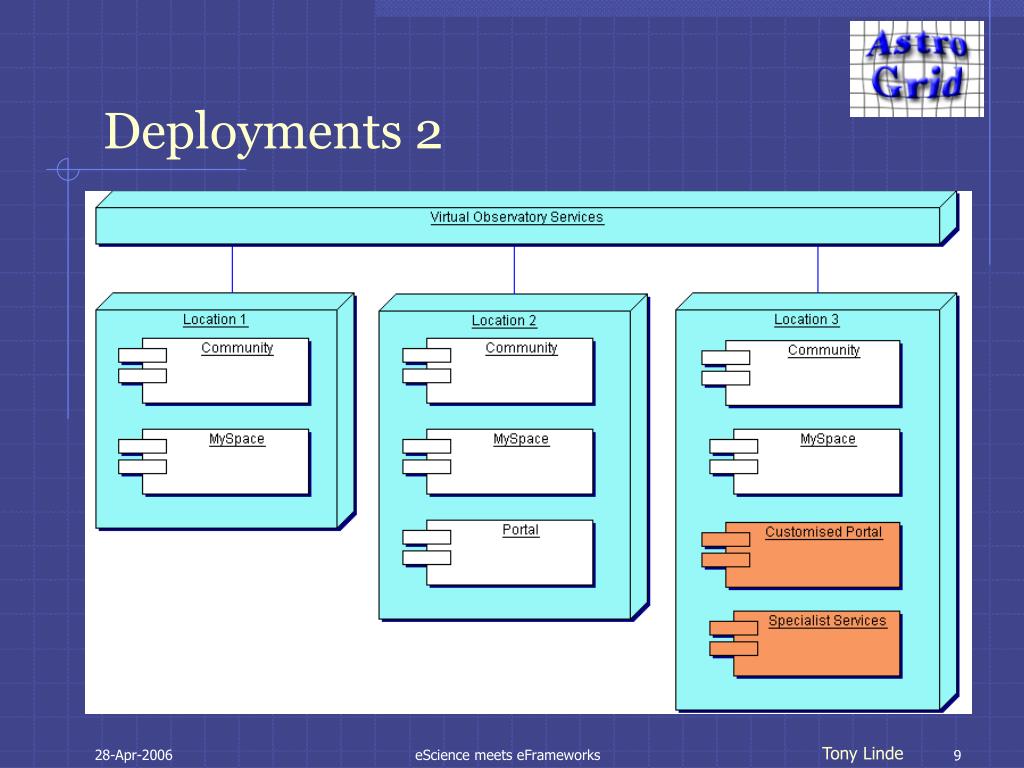
Task: Select the Virtual Observatory Services label
Action: (x=517, y=217)
